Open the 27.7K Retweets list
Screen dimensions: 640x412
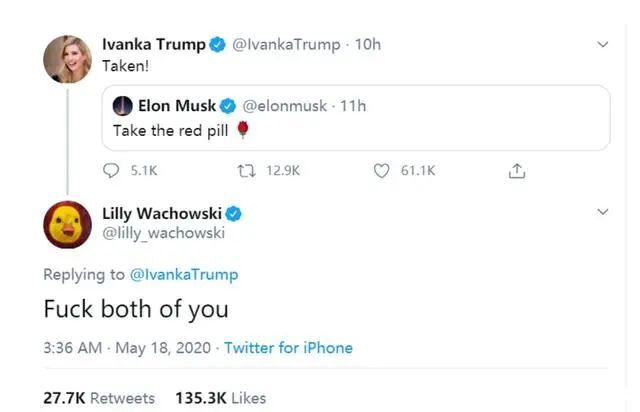tap(99, 398)
